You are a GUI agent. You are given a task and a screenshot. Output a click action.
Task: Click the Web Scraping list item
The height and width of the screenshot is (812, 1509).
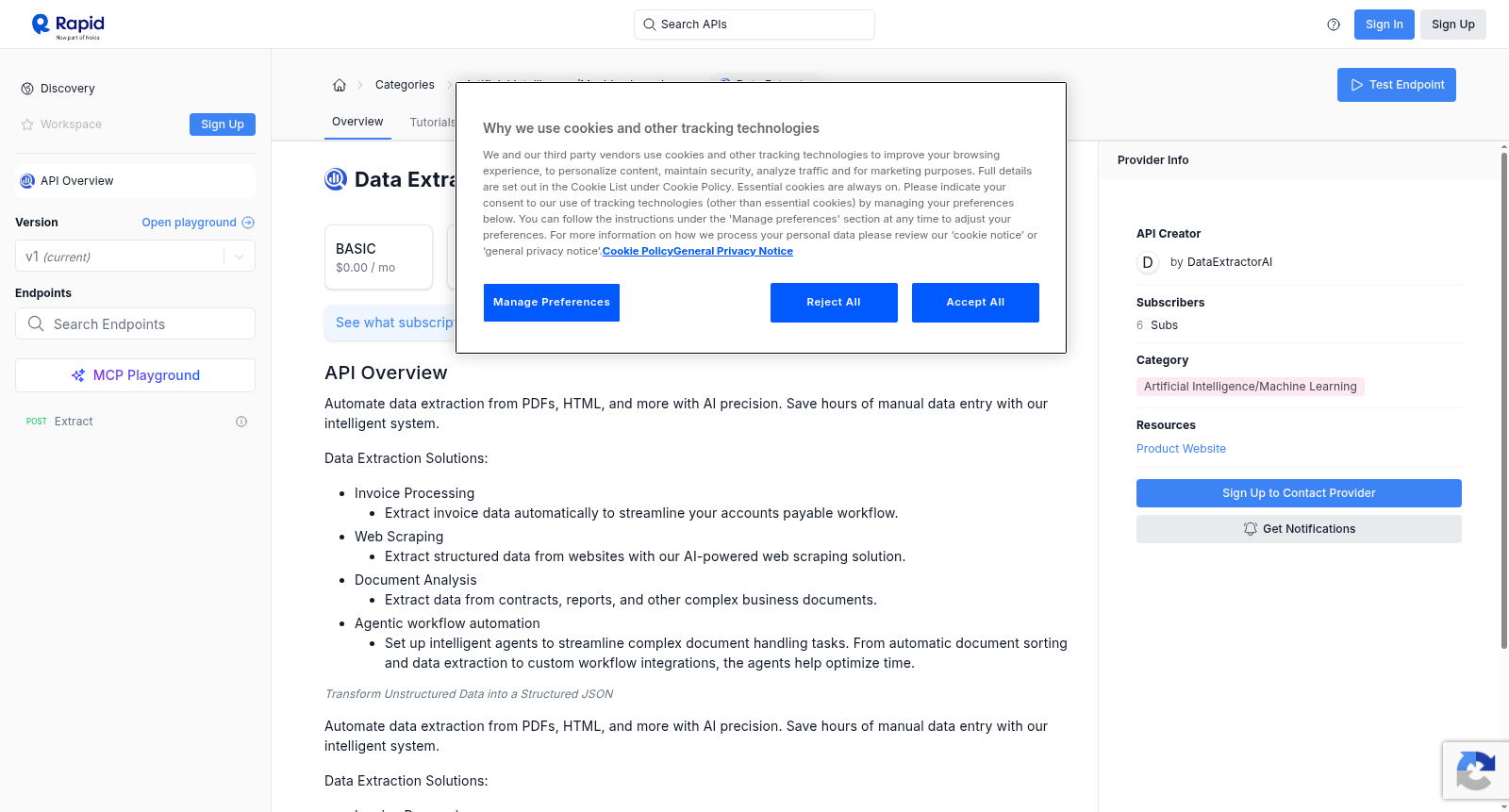(x=399, y=537)
